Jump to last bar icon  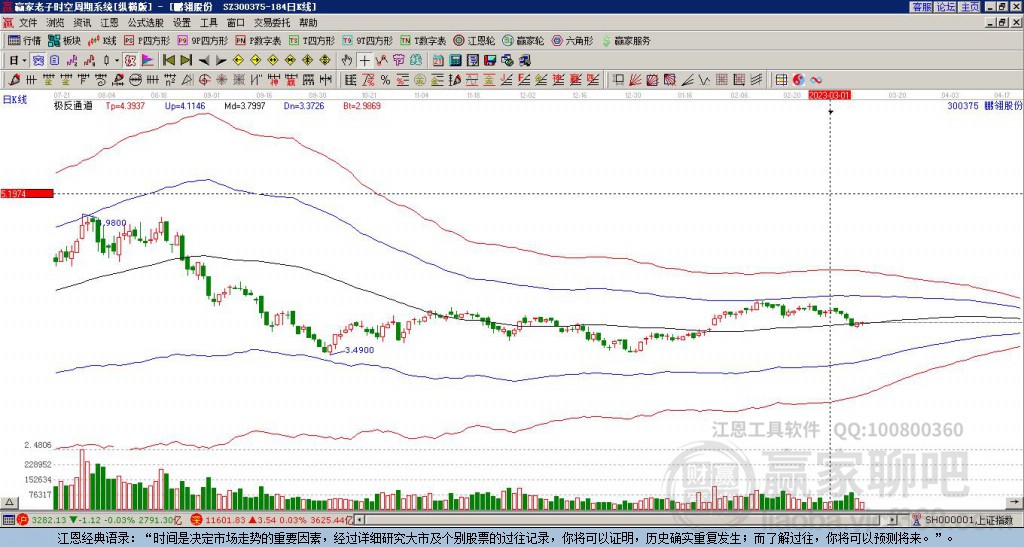[x=186, y=61]
